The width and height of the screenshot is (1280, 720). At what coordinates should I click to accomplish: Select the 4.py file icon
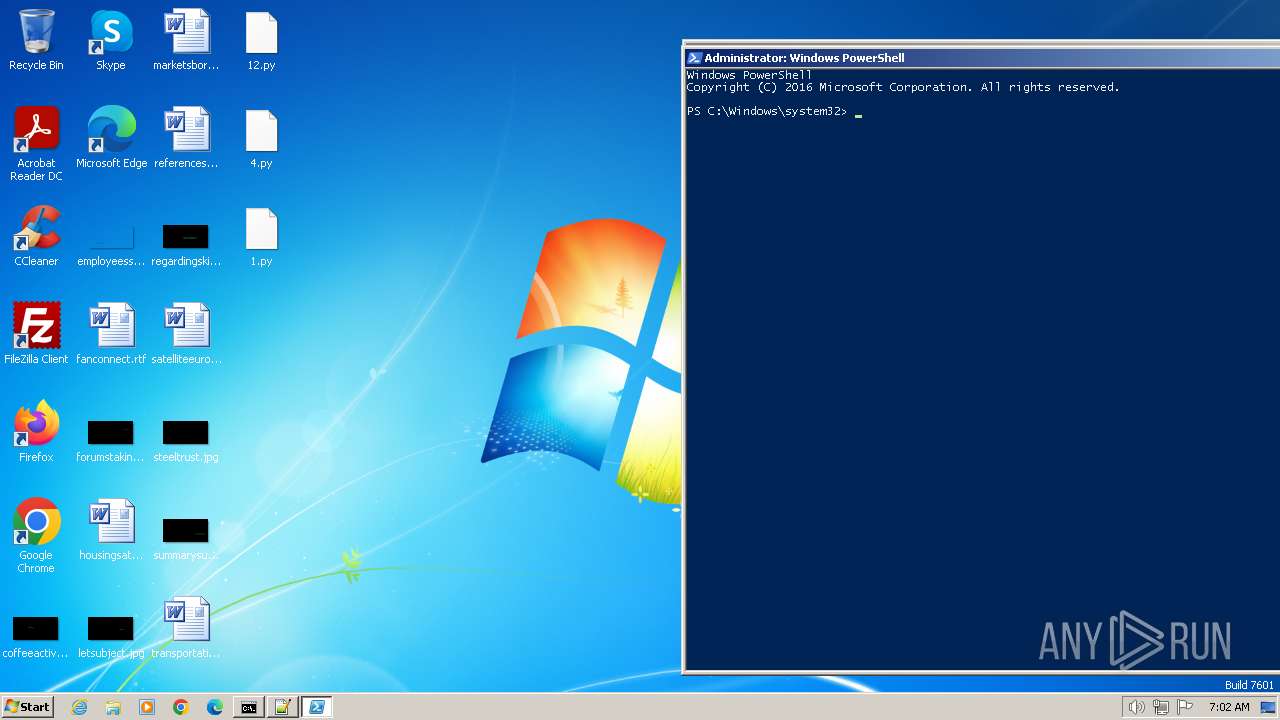coord(261,139)
